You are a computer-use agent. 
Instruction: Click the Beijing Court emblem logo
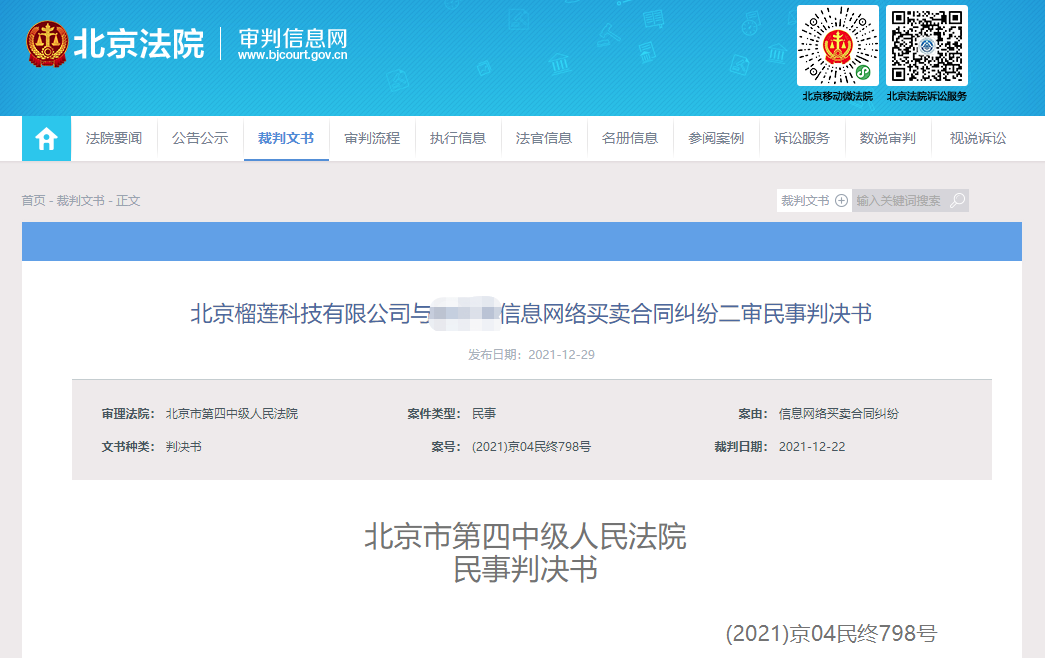pyautogui.click(x=47, y=43)
